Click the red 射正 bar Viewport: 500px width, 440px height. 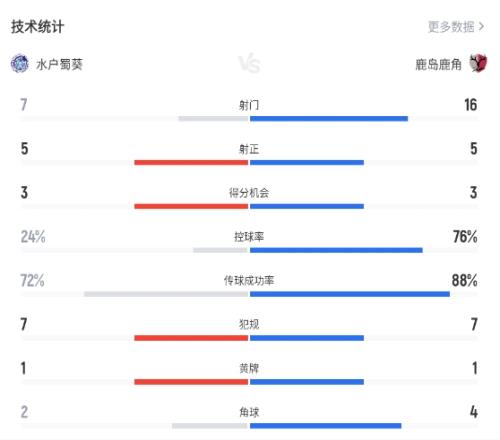point(191,162)
